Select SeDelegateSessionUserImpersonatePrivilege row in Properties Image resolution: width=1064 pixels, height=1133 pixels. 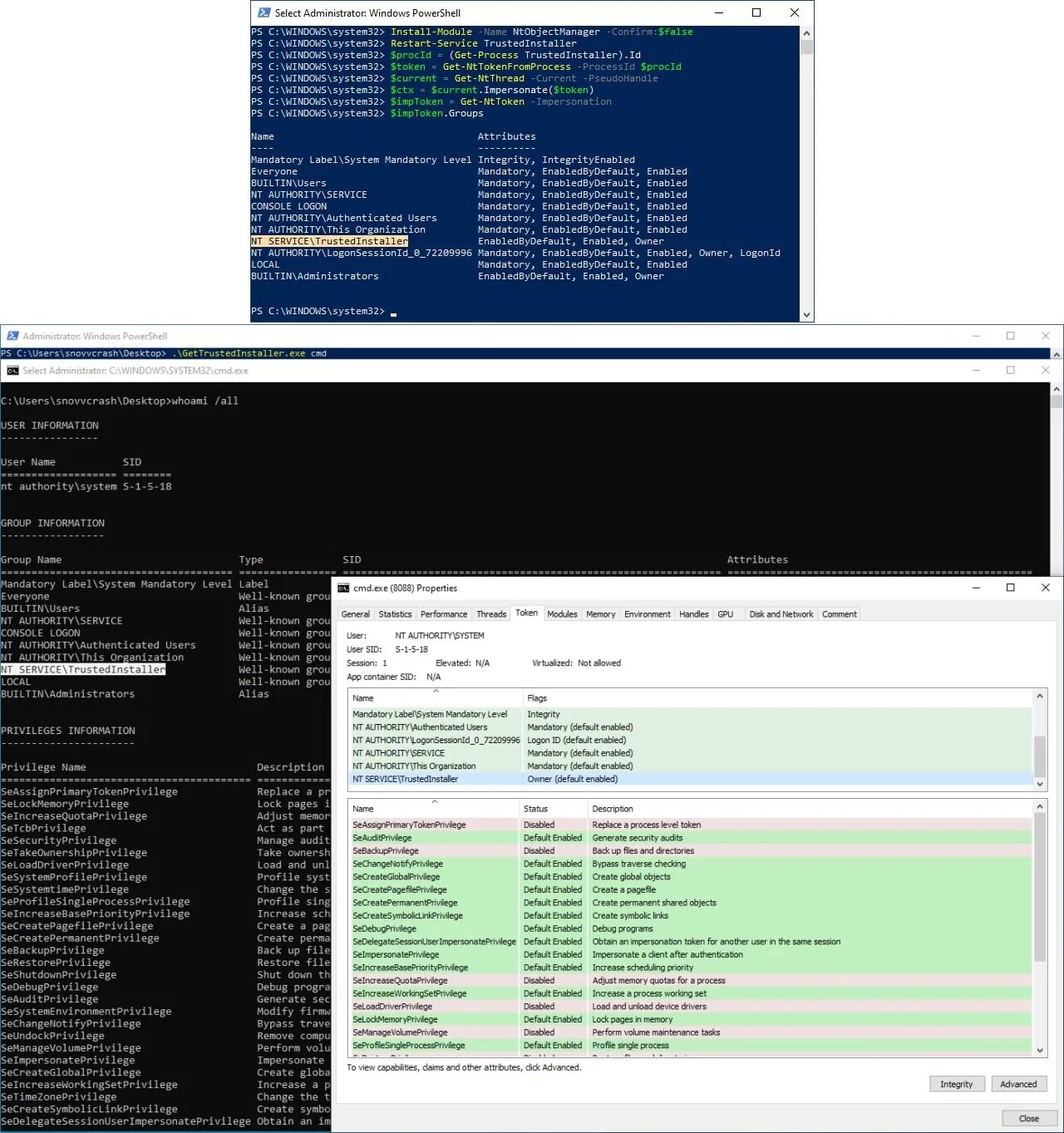pyautogui.click(x=690, y=942)
